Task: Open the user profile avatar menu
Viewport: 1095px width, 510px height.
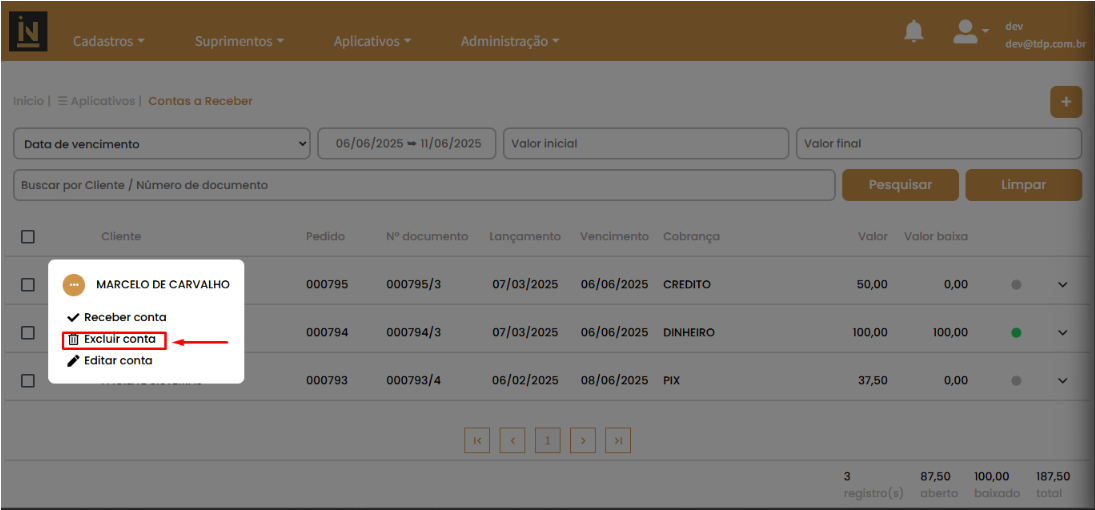Action: [970, 31]
